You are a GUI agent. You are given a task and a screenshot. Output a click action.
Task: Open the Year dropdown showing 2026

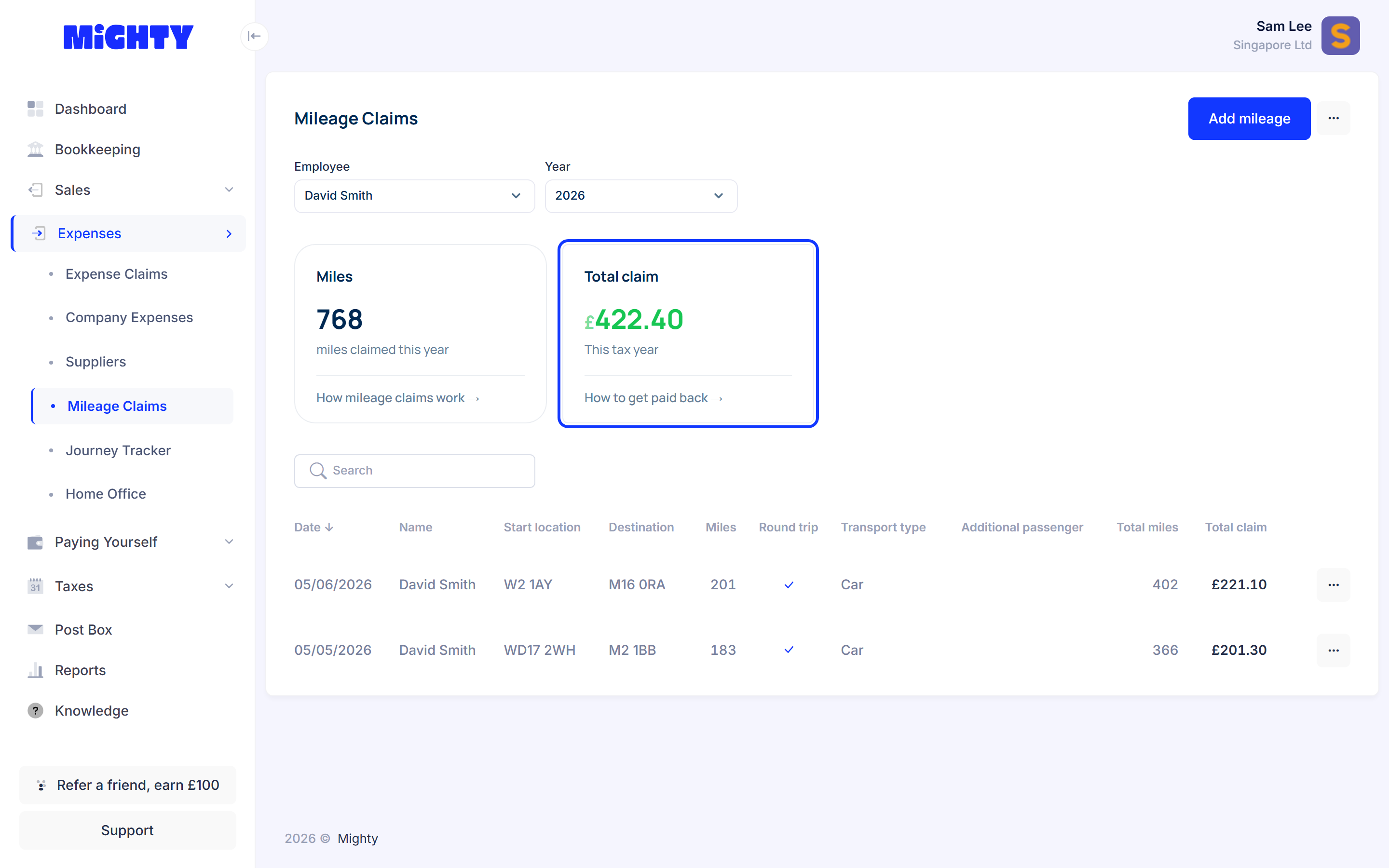pyautogui.click(x=640, y=196)
